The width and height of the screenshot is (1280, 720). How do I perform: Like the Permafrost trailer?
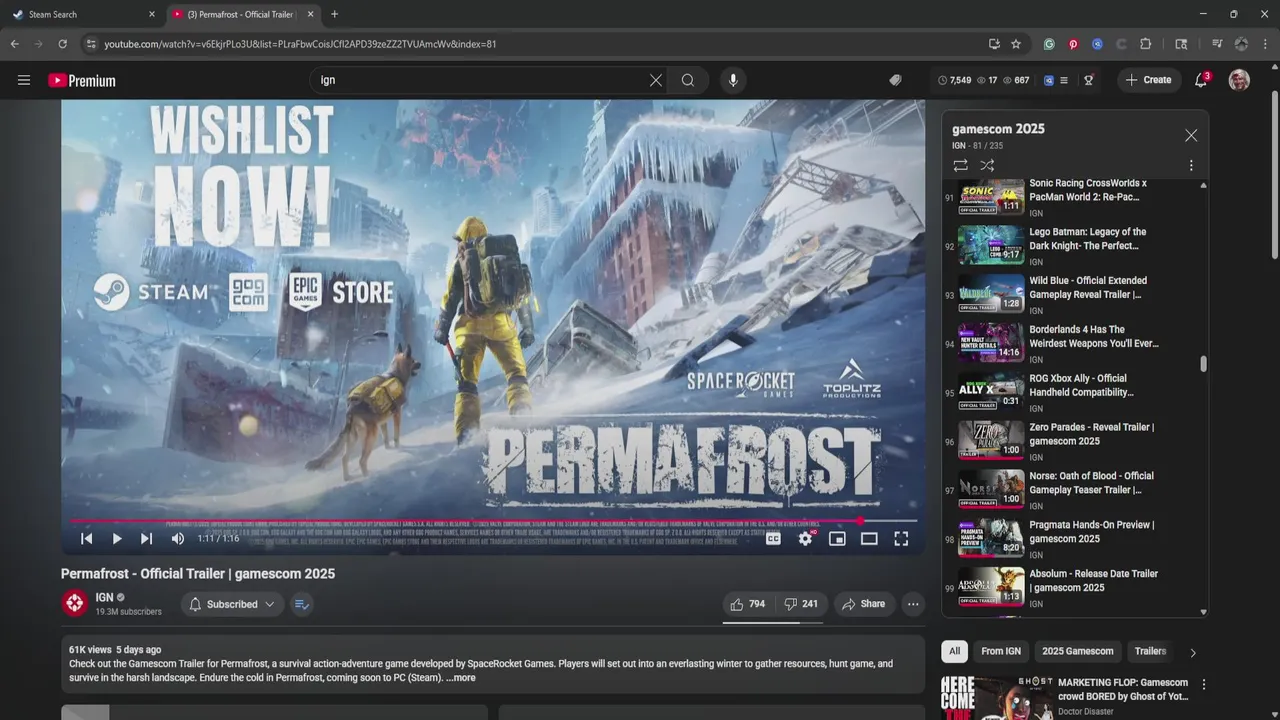(748, 604)
